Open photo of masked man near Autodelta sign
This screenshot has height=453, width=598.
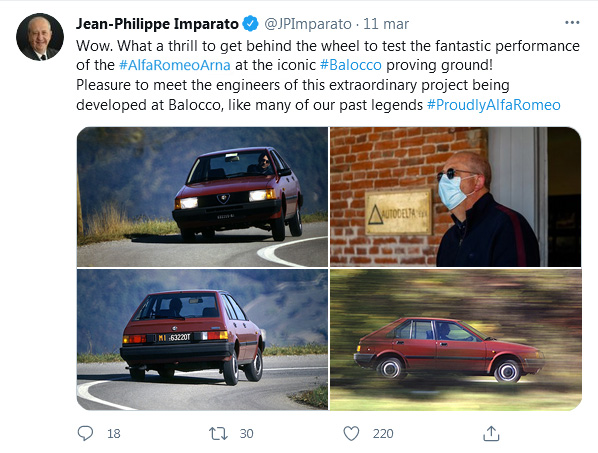[x=456, y=197]
